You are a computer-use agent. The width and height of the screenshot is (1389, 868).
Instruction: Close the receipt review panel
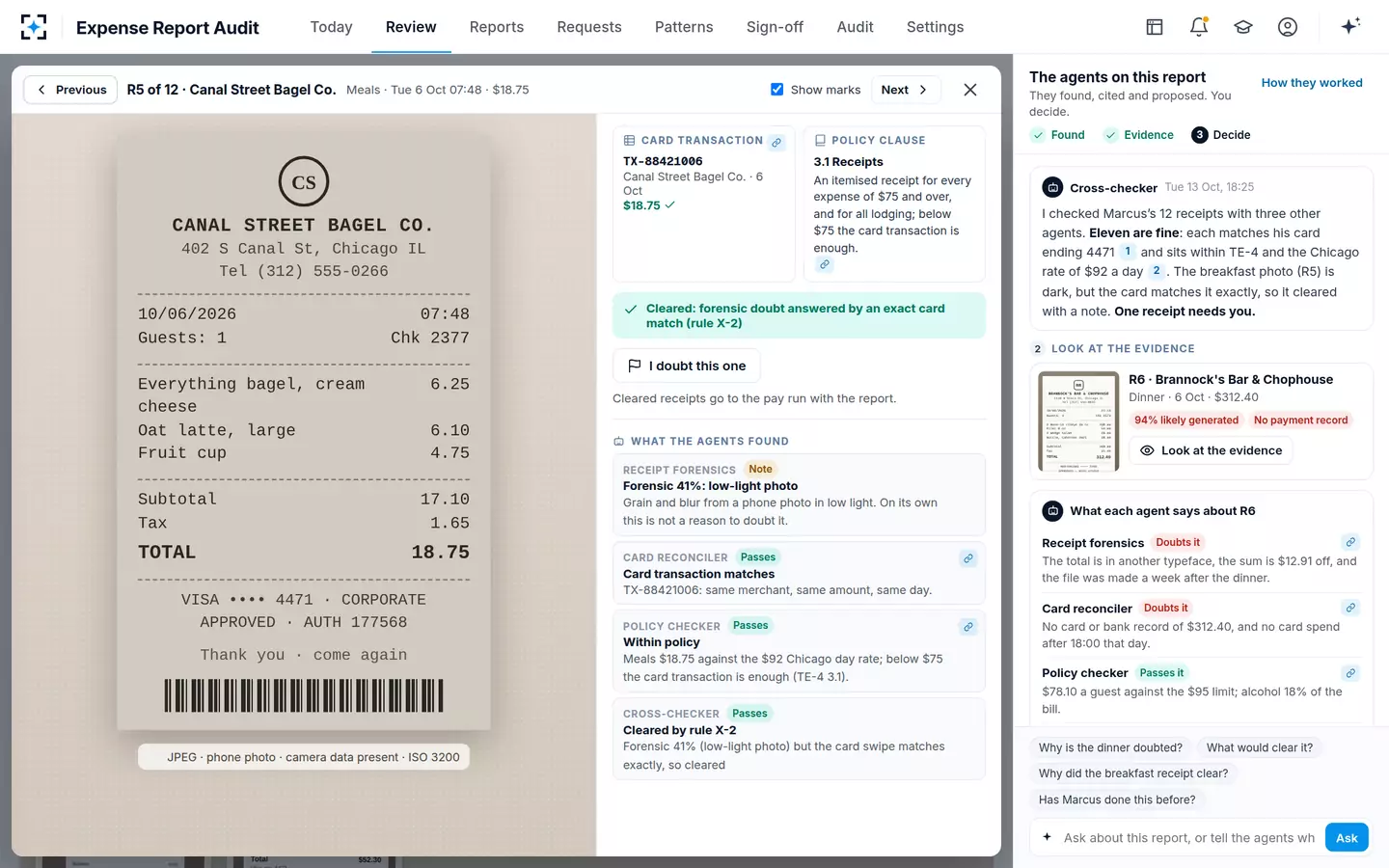[x=970, y=90]
